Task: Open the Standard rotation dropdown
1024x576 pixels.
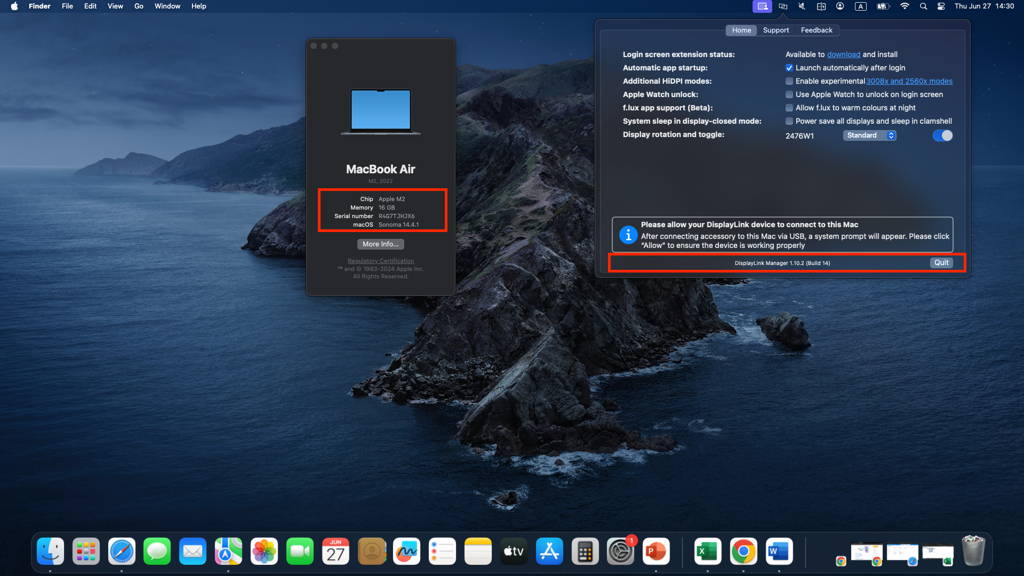Action: click(869, 135)
